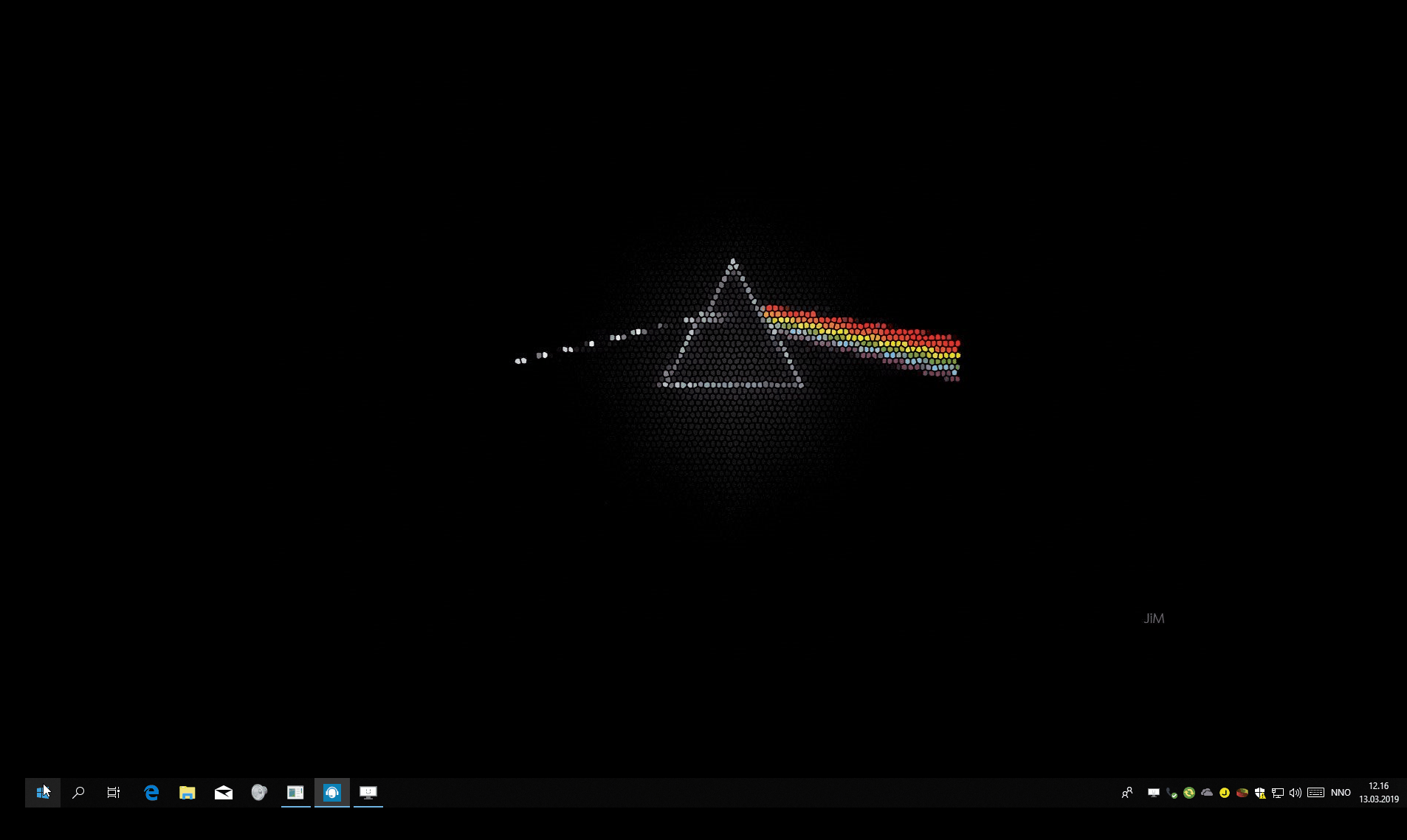
Task: Show the touch keyboard
Action: pos(1315,793)
